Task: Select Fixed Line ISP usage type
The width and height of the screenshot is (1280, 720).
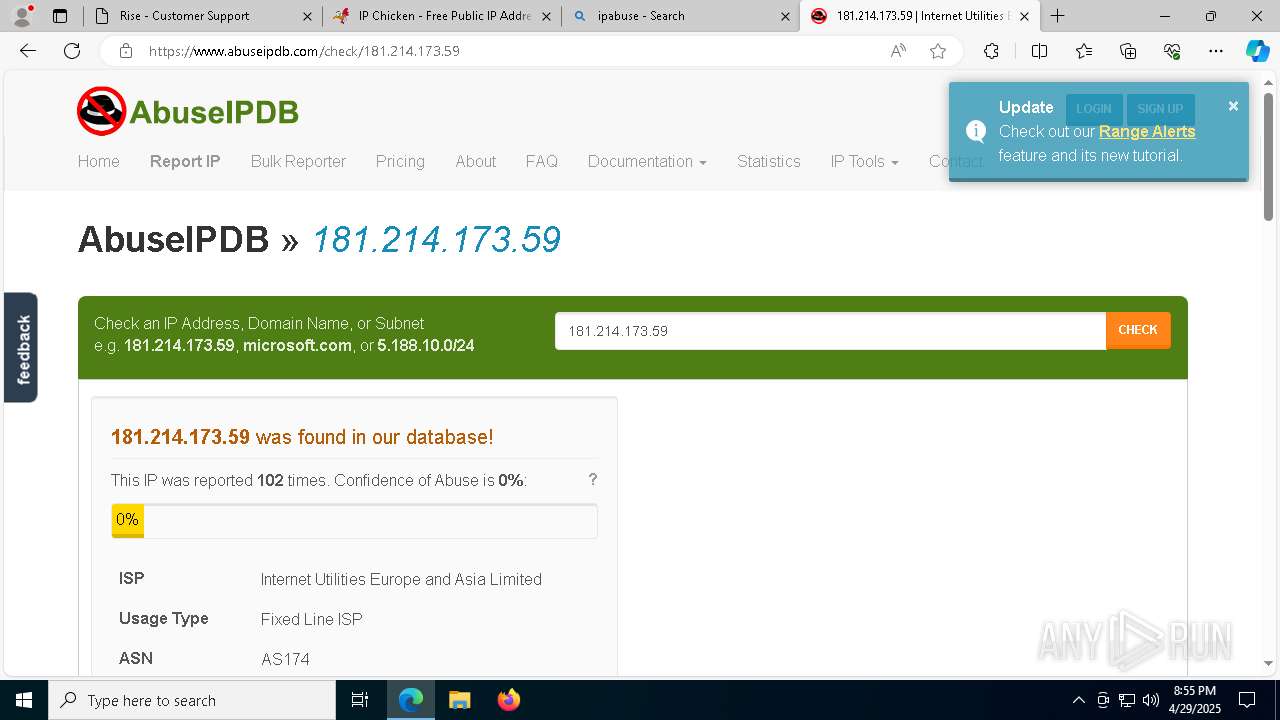Action: tap(311, 619)
